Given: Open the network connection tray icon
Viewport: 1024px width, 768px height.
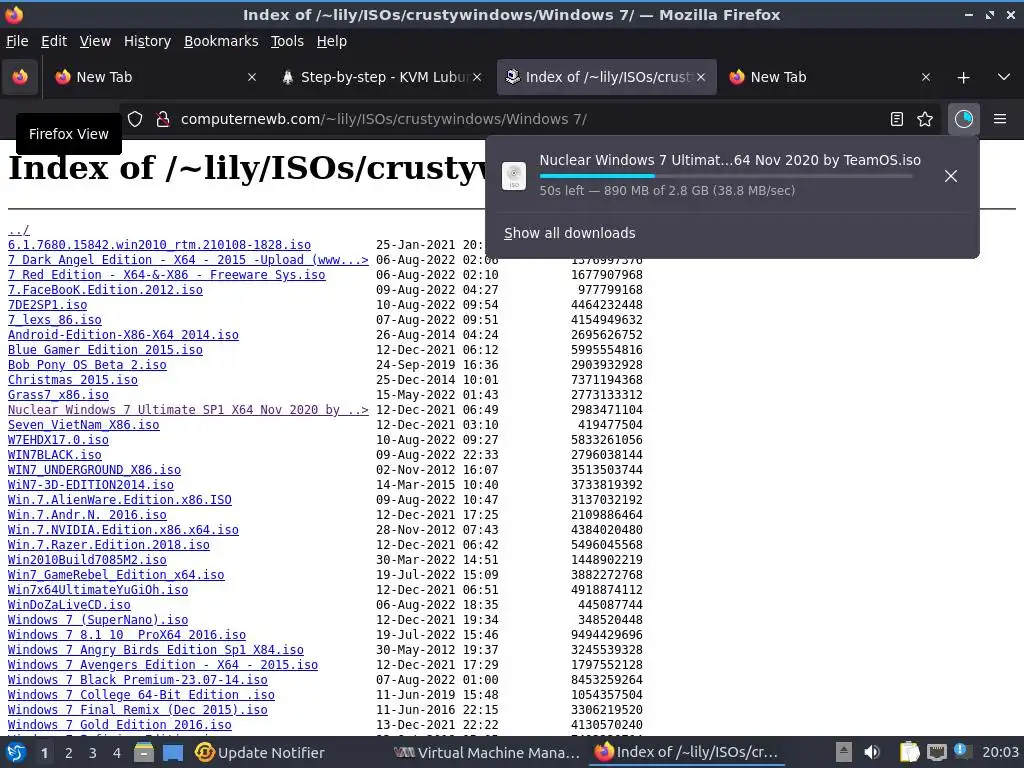Looking at the screenshot, I should (x=936, y=753).
